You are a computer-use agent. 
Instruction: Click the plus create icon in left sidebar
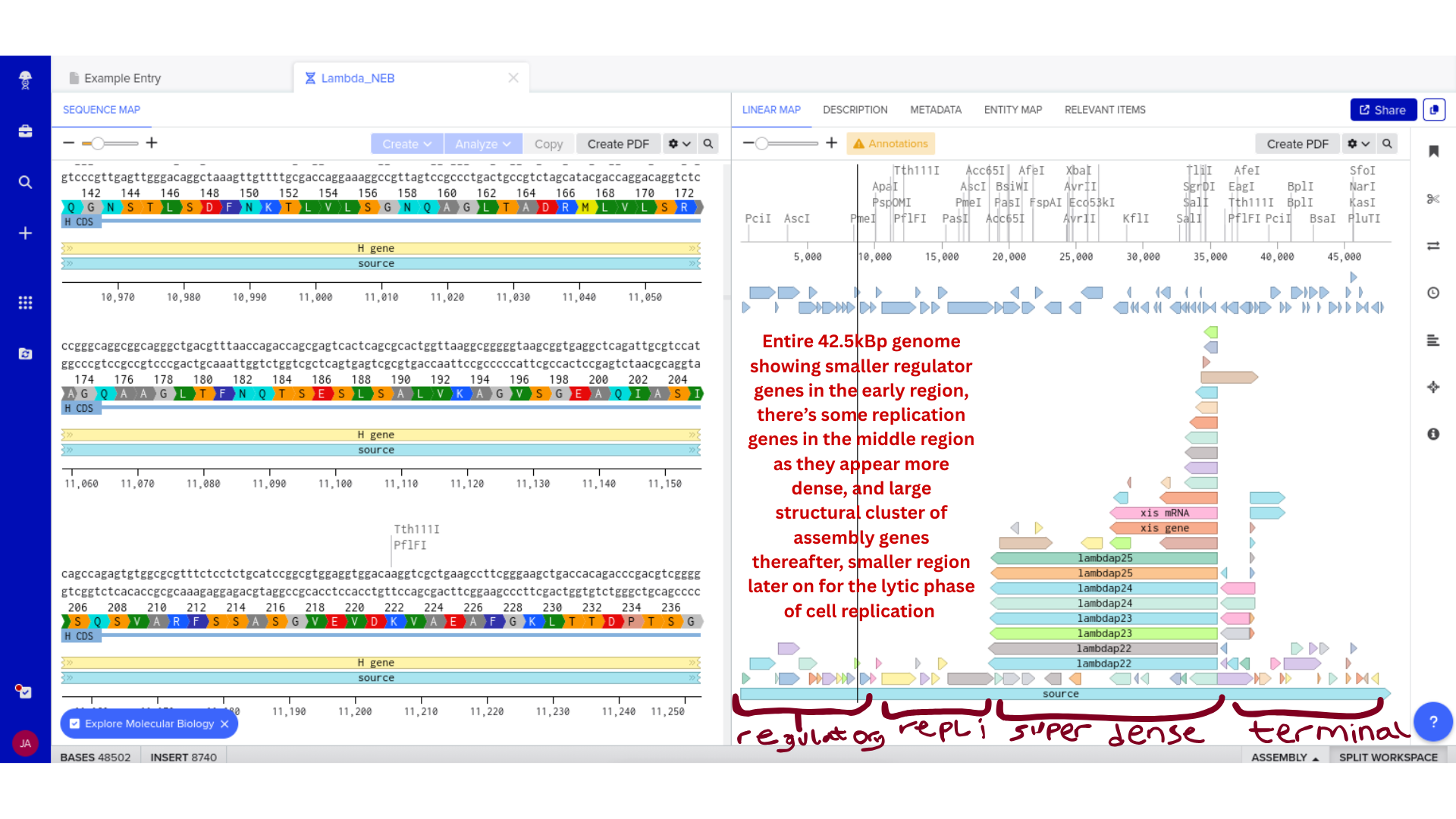[x=25, y=233]
